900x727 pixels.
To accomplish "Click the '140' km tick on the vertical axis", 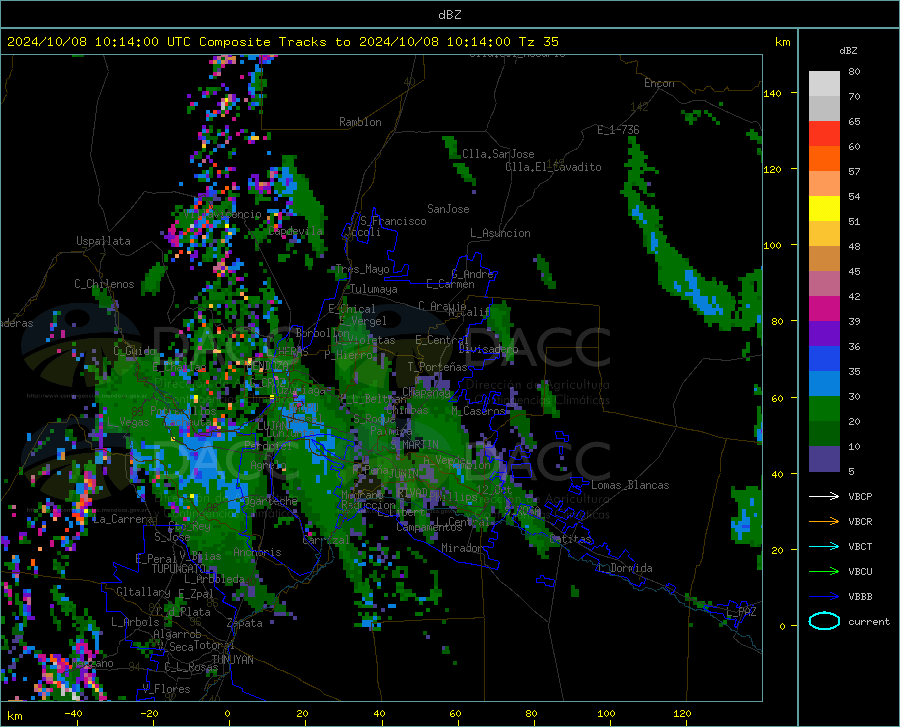I will tap(772, 94).
